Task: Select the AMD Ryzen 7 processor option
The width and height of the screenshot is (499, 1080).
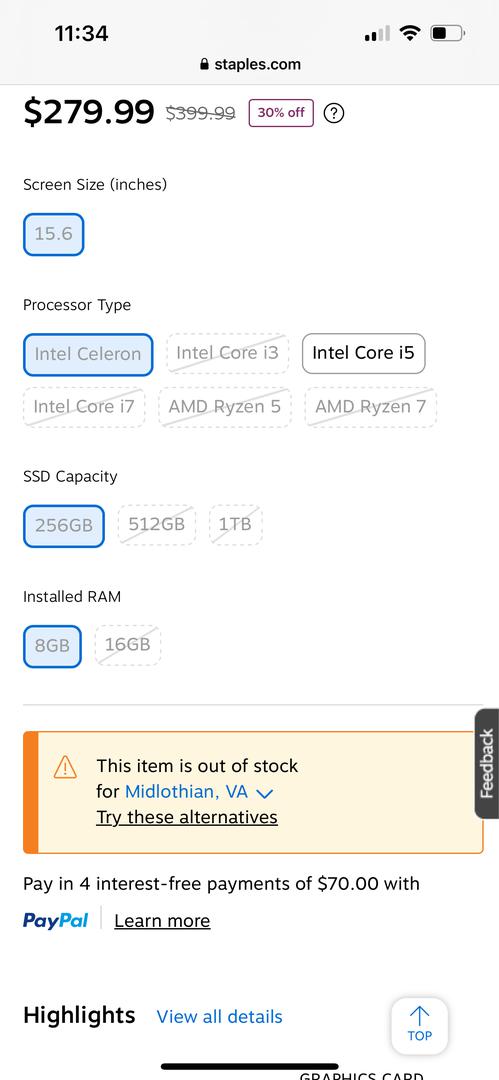Action: 371,407
